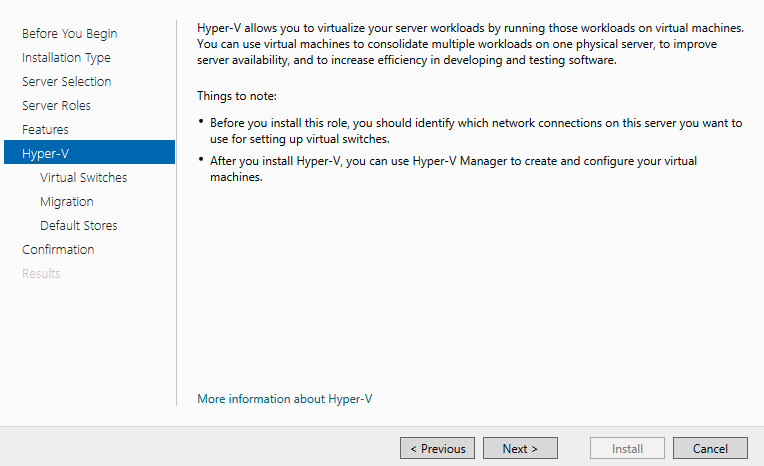Jump to the Confirmation page
Screen dimensions: 764x466
(x=58, y=250)
